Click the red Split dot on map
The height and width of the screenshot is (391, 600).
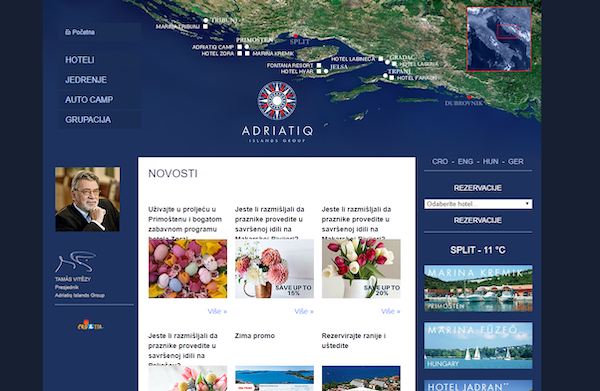coord(295,36)
